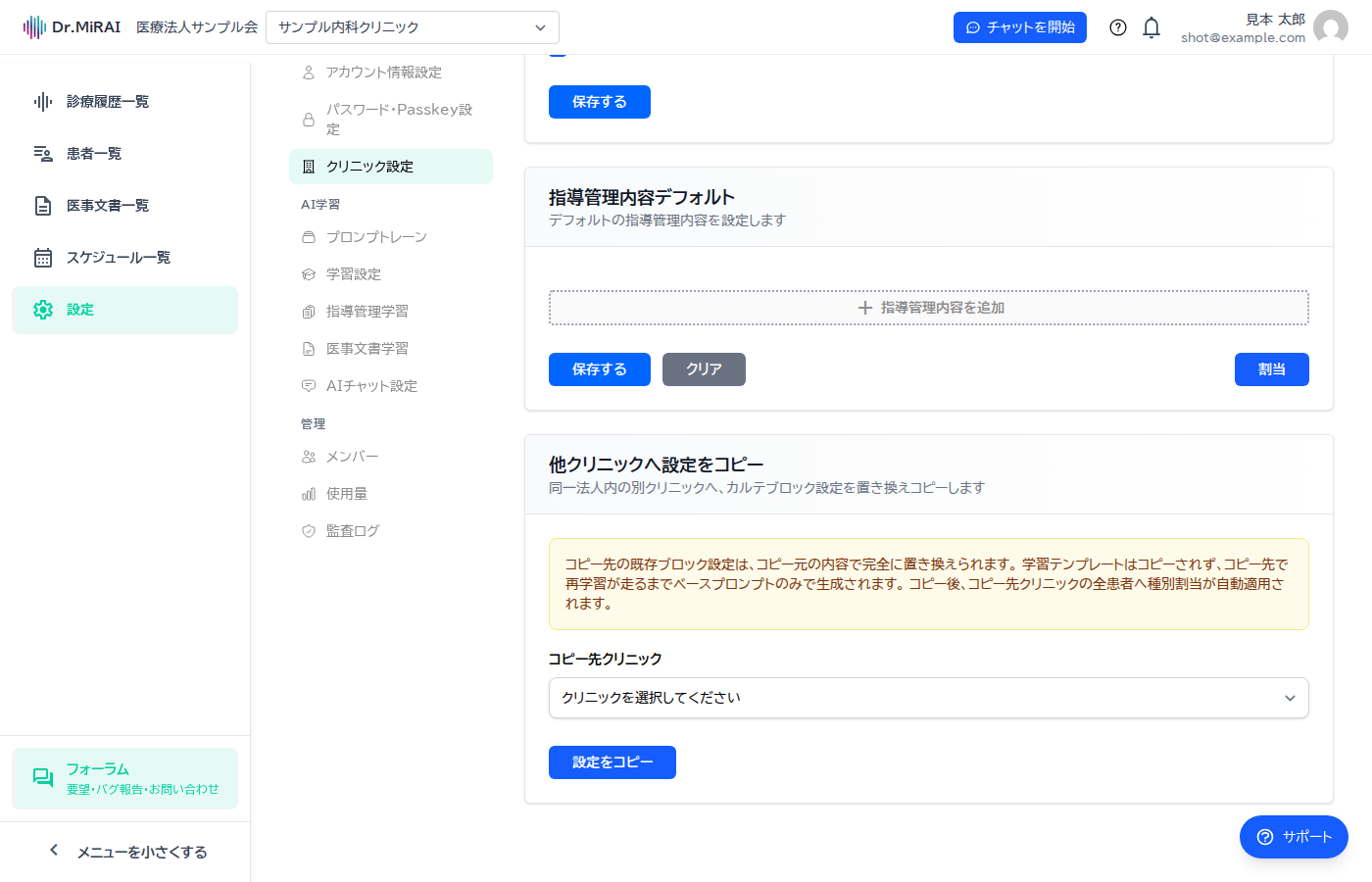Open the コピー先クリニック select dropdown

point(929,698)
